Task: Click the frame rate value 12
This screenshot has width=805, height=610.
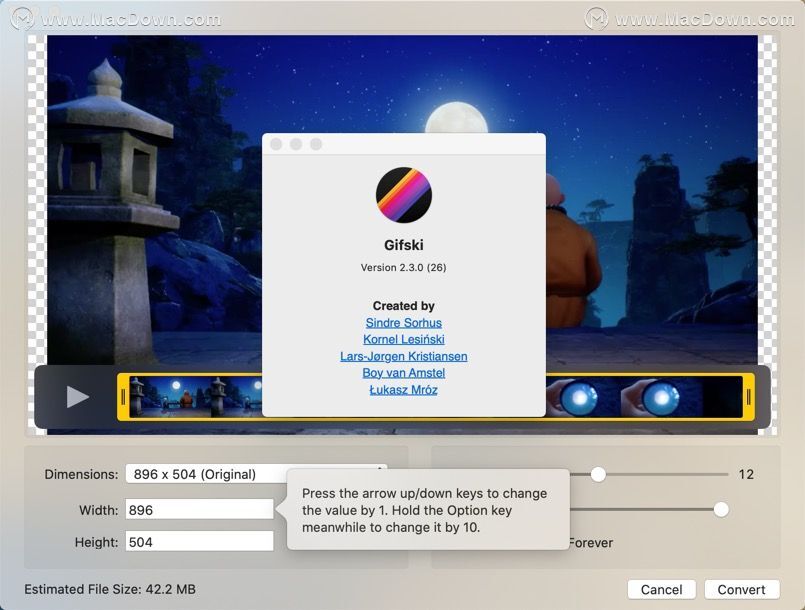Action: coord(746,474)
